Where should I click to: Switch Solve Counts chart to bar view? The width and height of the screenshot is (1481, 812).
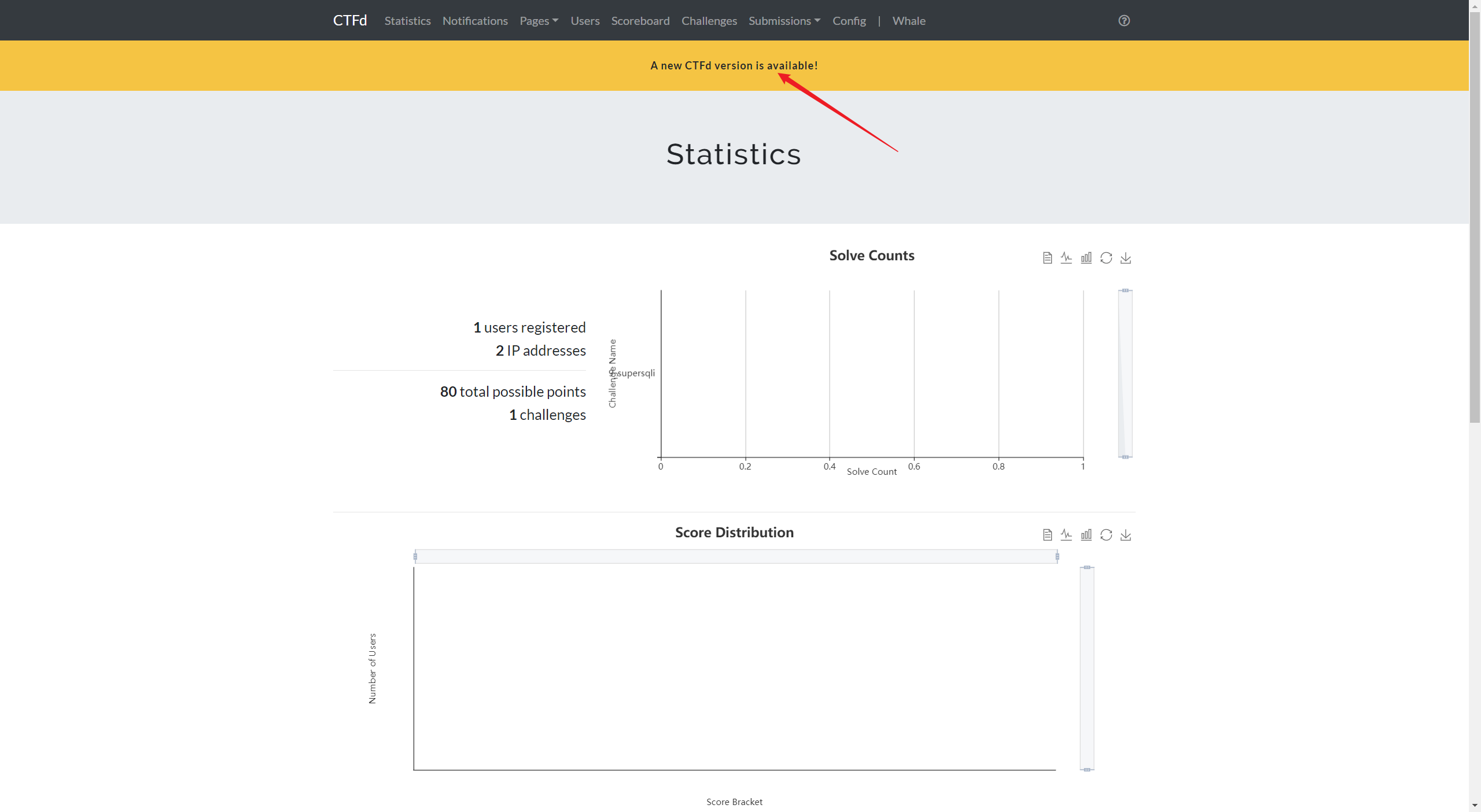1086,258
